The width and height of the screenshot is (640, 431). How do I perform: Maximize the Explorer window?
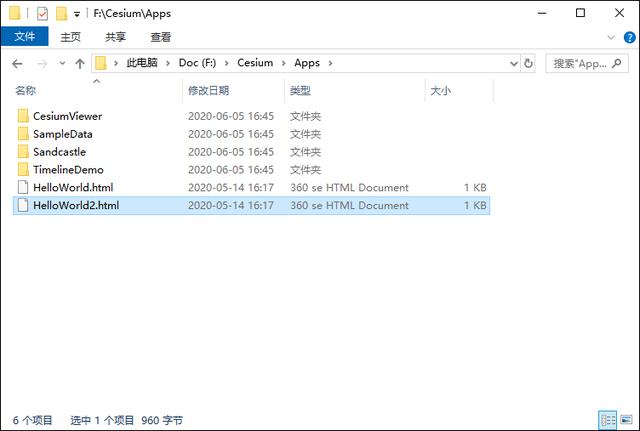coord(580,13)
